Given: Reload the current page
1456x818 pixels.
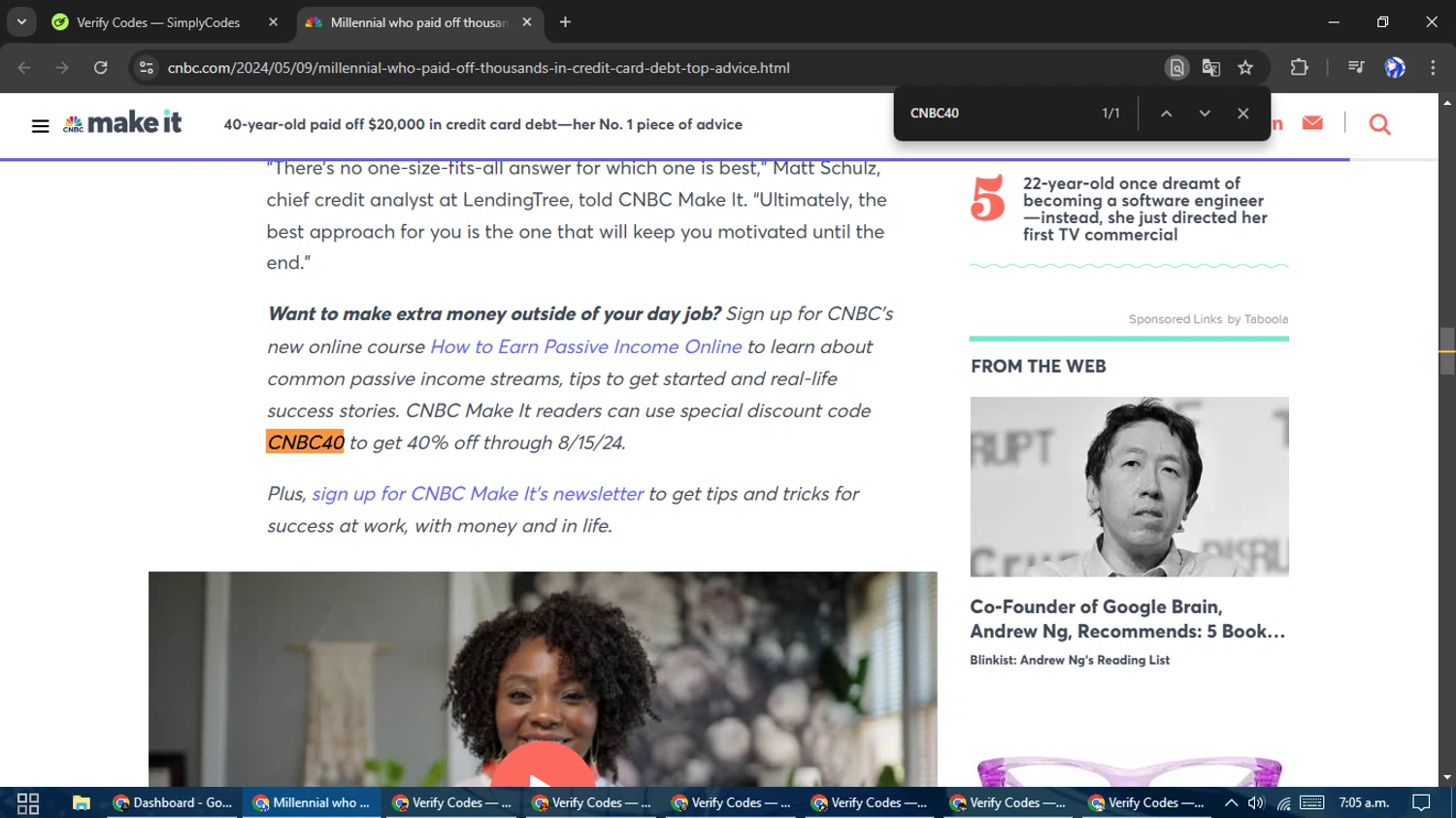Looking at the screenshot, I should (x=100, y=68).
